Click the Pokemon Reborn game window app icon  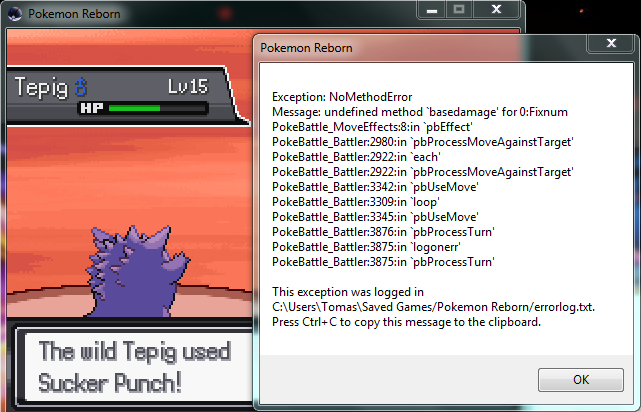pos(15,14)
